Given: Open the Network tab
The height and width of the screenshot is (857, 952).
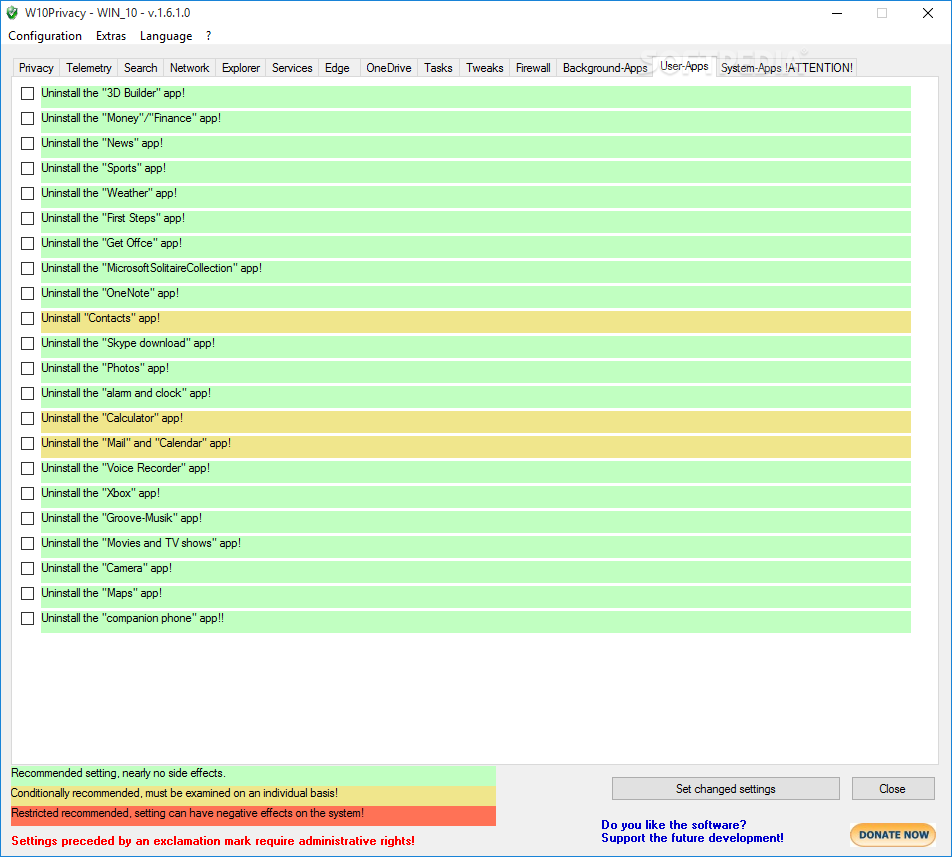Looking at the screenshot, I should point(189,68).
